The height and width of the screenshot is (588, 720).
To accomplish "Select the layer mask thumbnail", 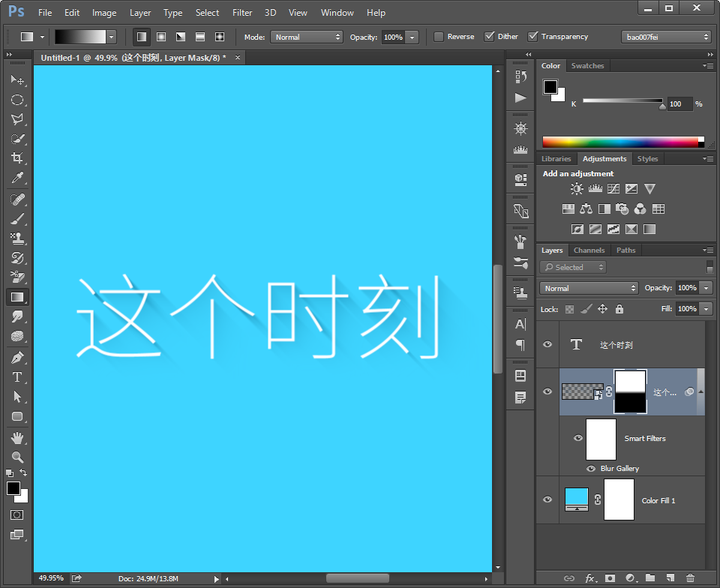I will (x=630, y=392).
